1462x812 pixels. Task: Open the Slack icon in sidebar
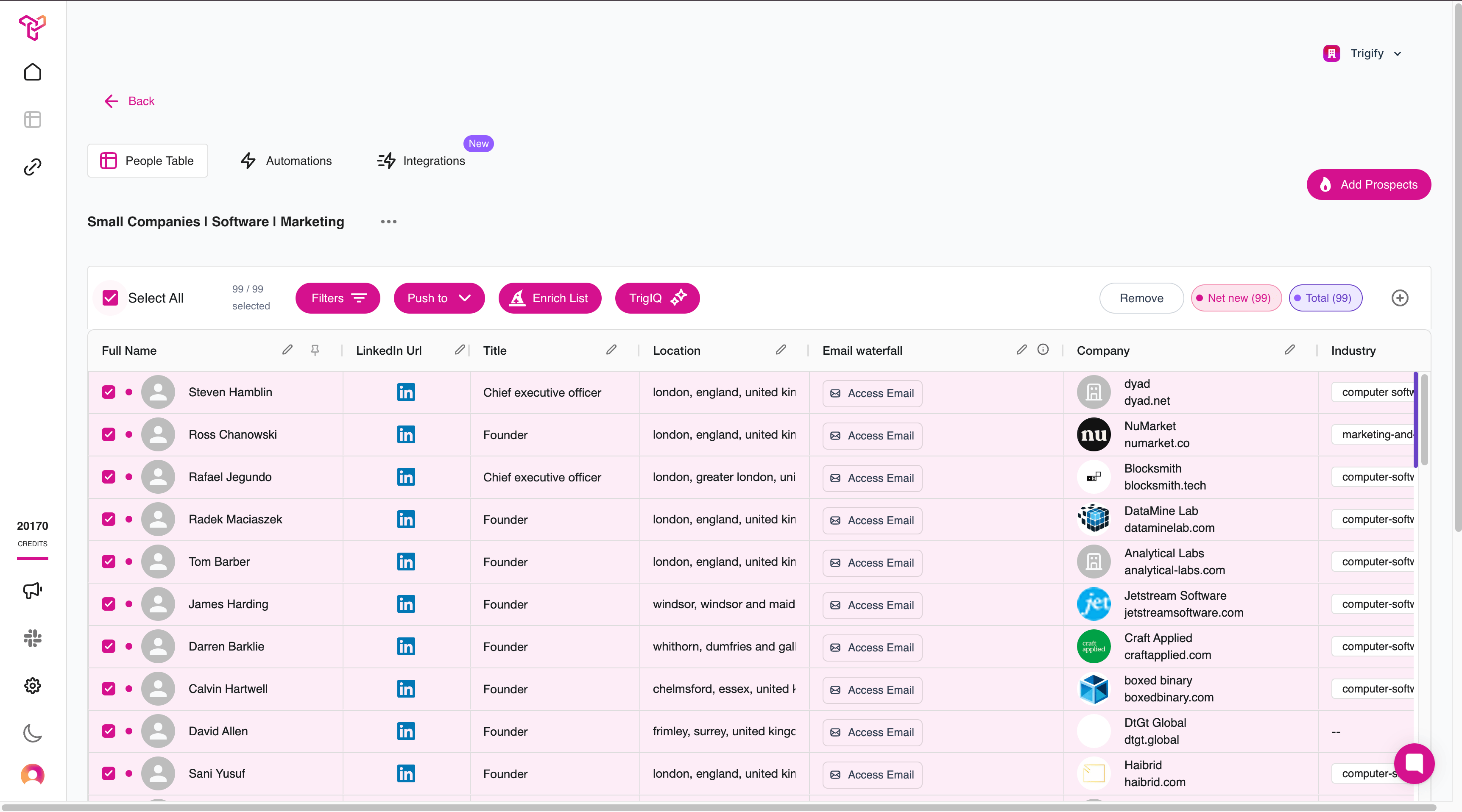pyautogui.click(x=32, y=638)
